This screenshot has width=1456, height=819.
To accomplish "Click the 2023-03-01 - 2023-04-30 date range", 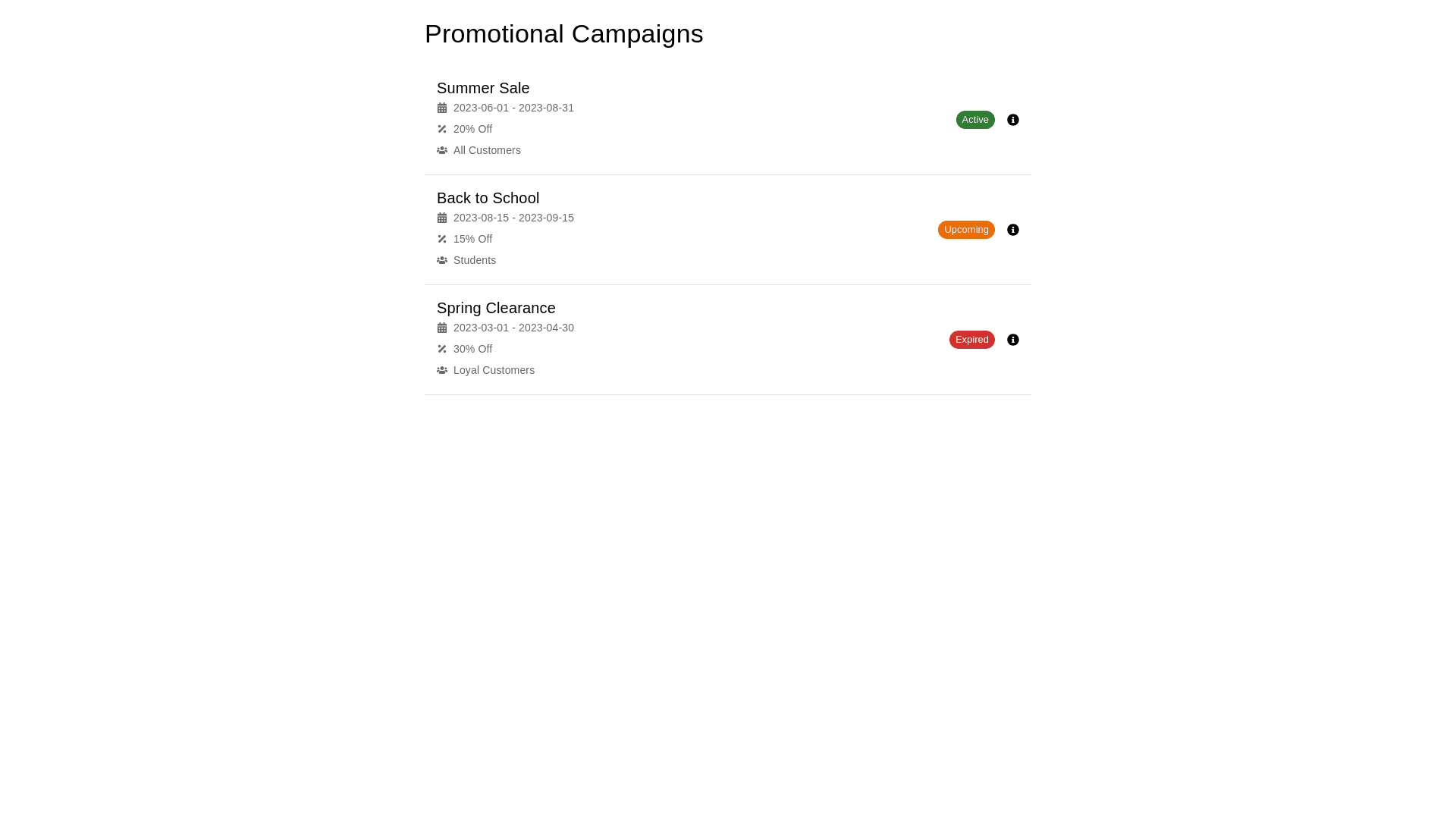I will point(513,328).
